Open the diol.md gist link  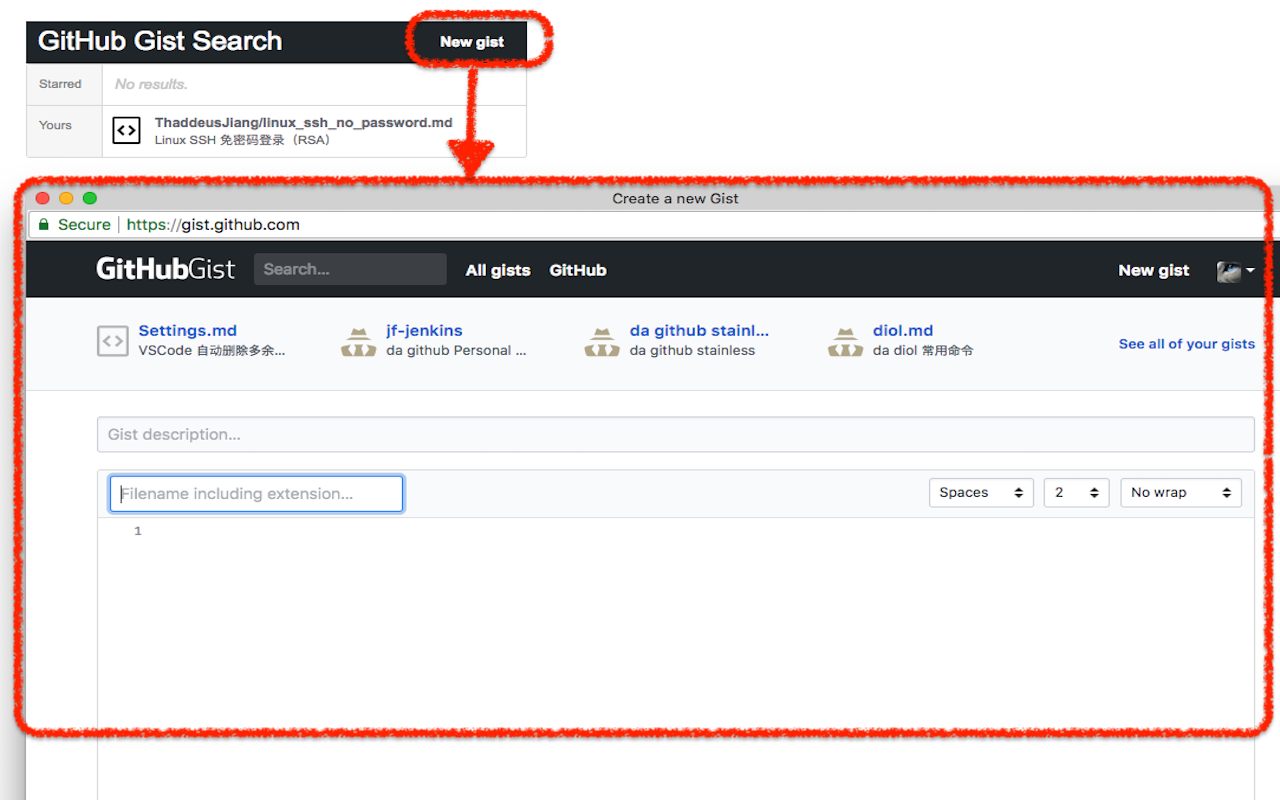tap(903, 330)
